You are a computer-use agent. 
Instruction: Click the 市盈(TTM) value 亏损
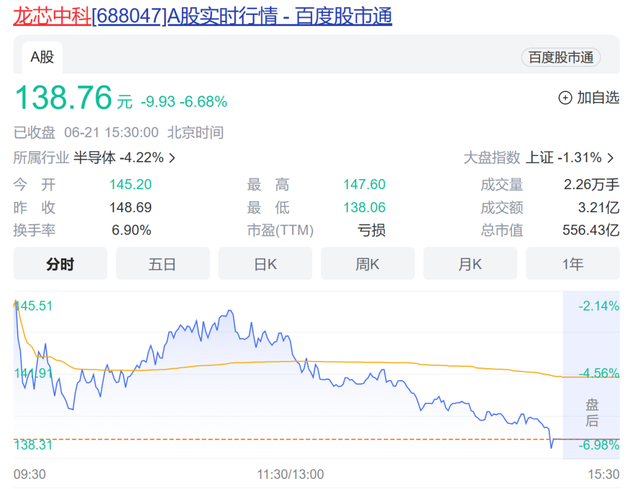tap(371, 230)
